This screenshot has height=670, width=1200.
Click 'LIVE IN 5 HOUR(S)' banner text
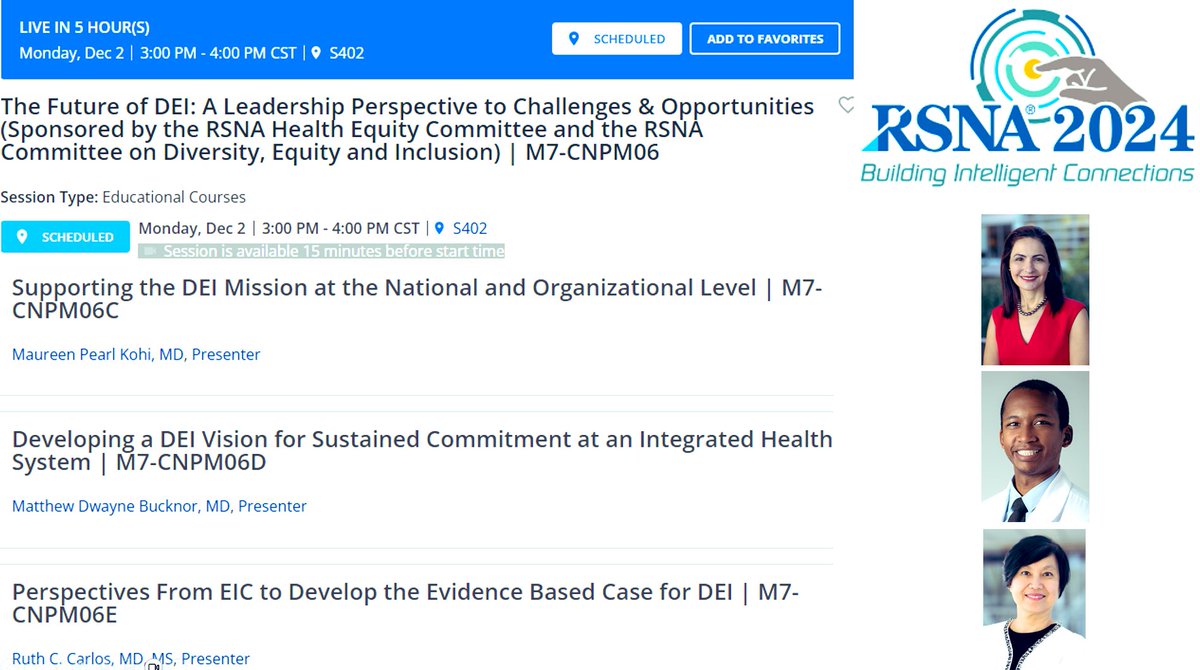tap(84, 27)
